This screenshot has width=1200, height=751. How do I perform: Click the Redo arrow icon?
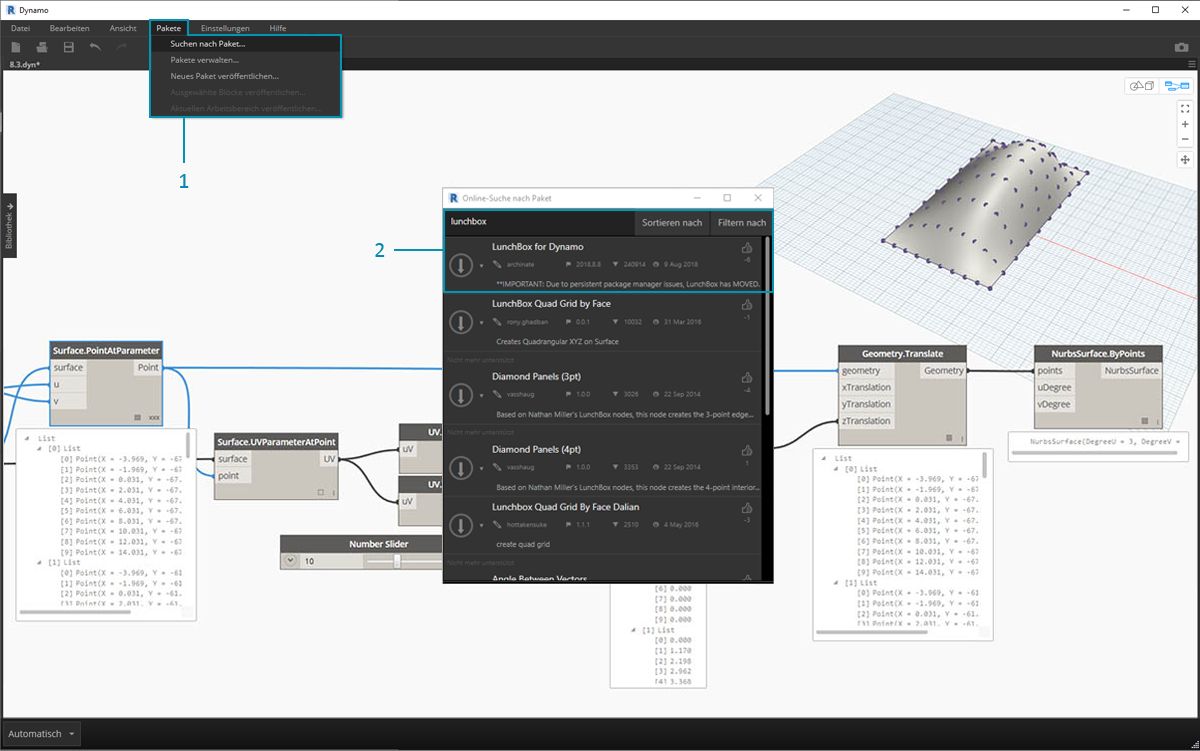pyautogui.click(x=122, y=47)
